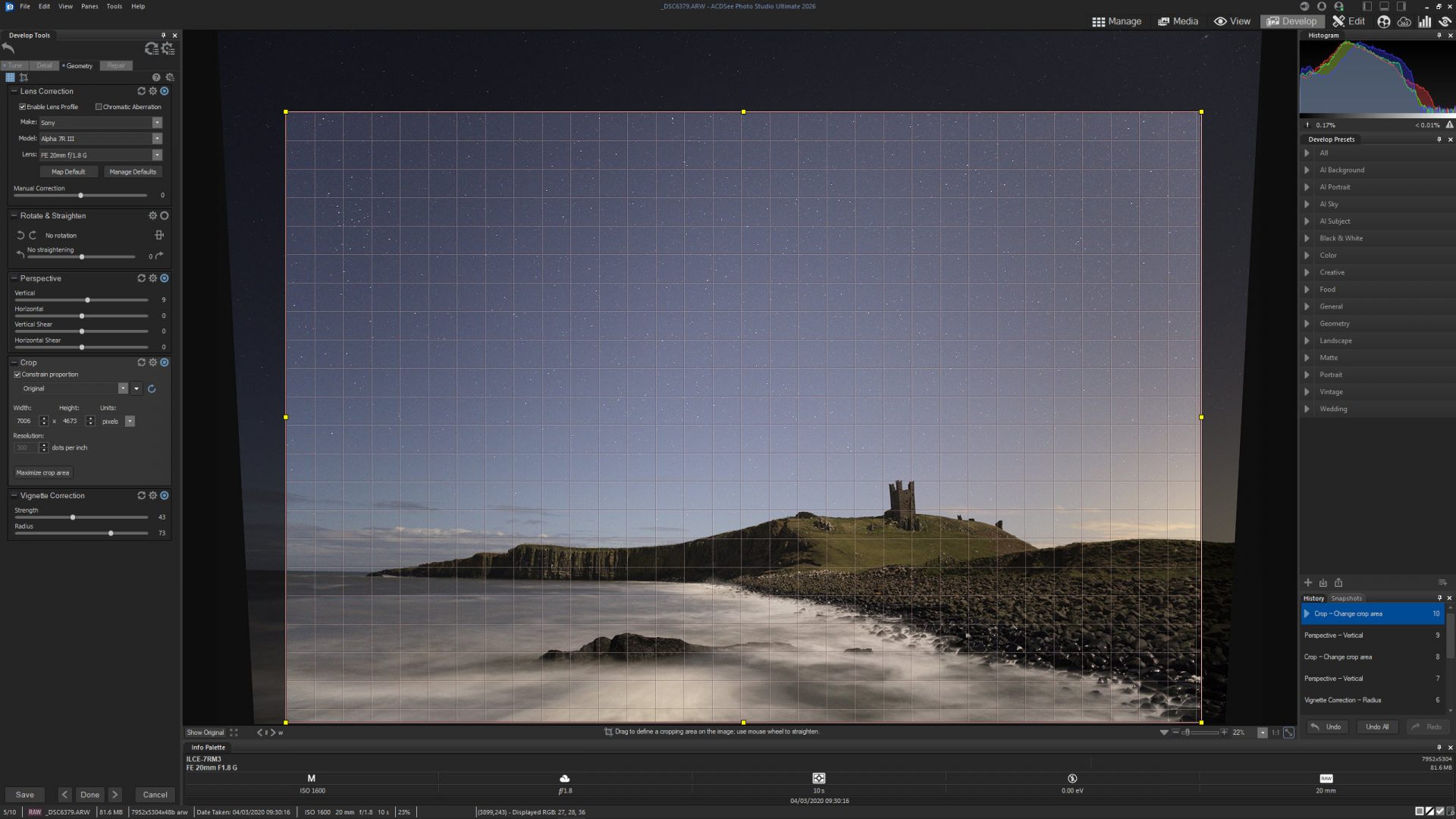Reset the Lens Correction group settings
Image resolution: width=1456 pixels, height=819 pixels.
[141, 91]
